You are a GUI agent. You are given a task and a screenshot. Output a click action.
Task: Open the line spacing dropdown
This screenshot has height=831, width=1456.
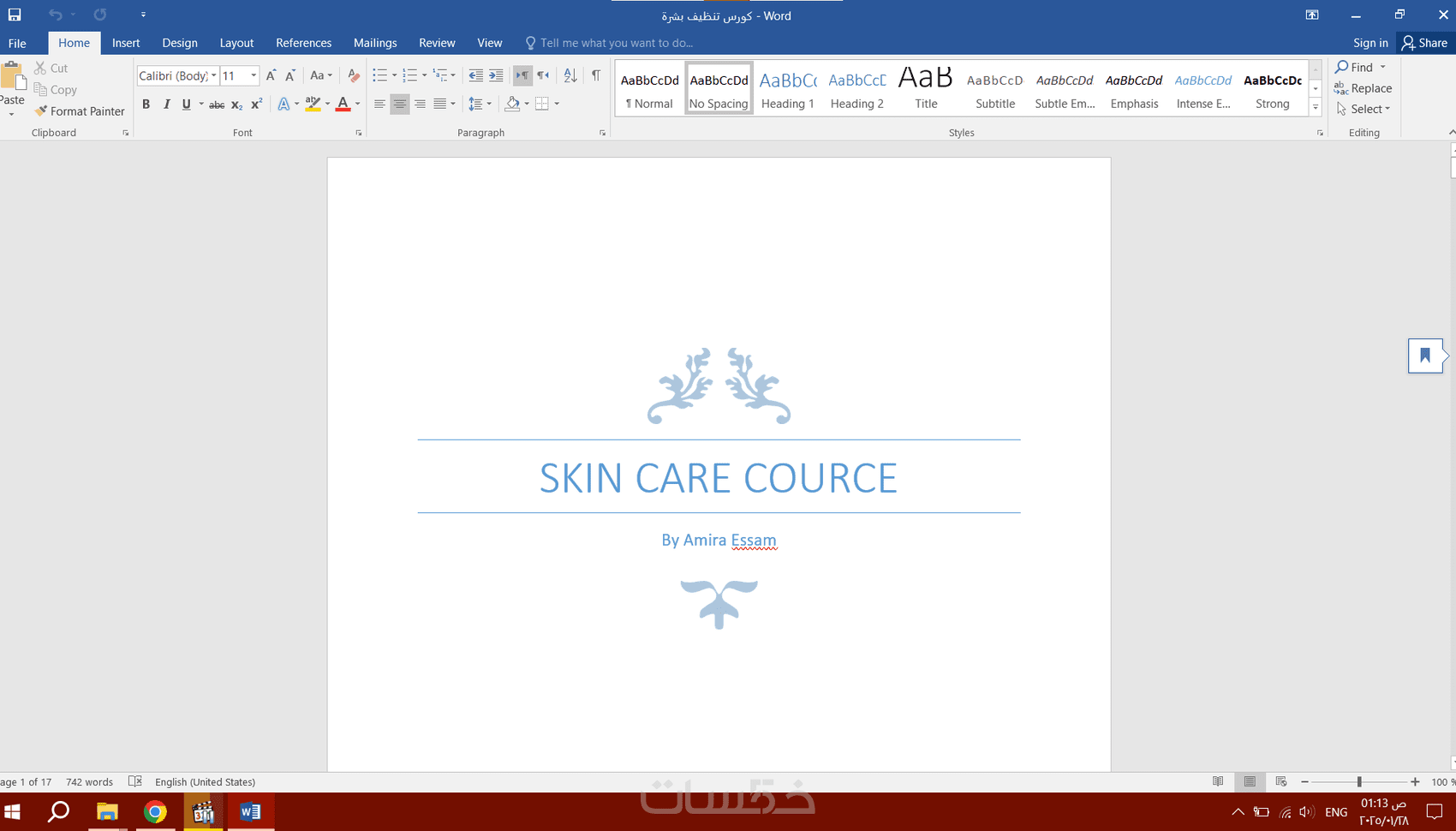pos(480,105)
